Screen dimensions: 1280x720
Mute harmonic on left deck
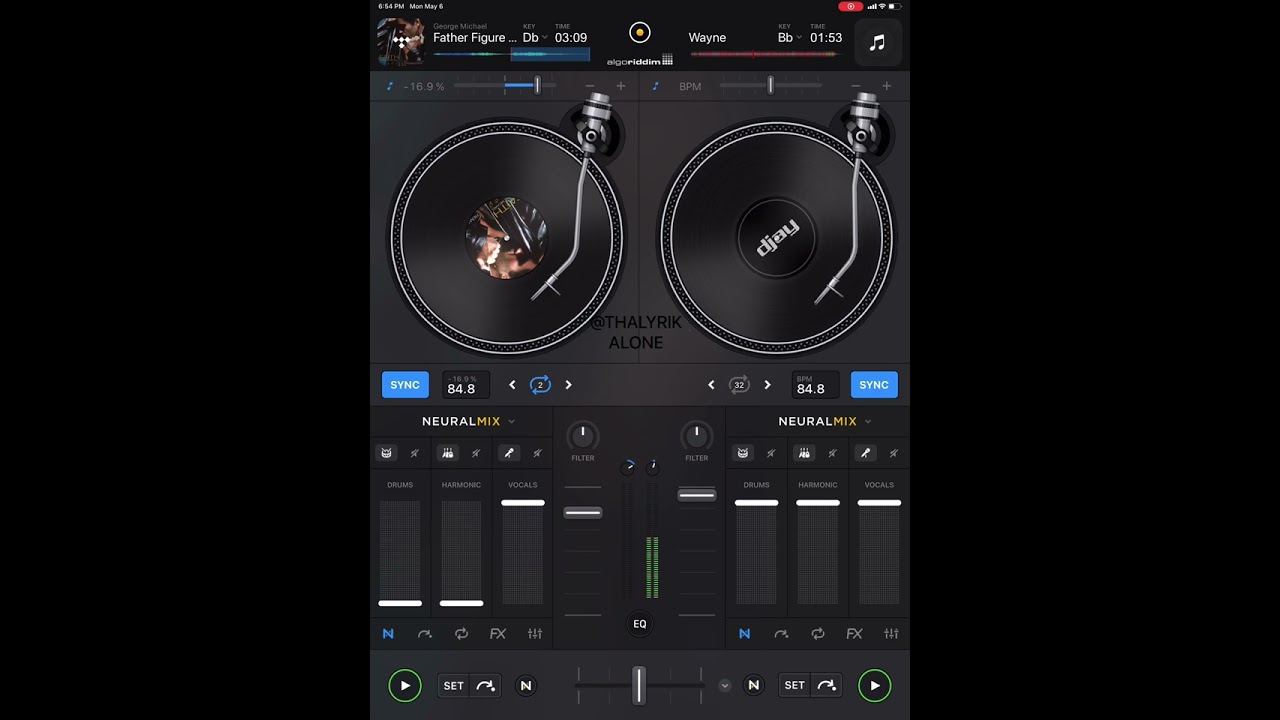point(476,453)
